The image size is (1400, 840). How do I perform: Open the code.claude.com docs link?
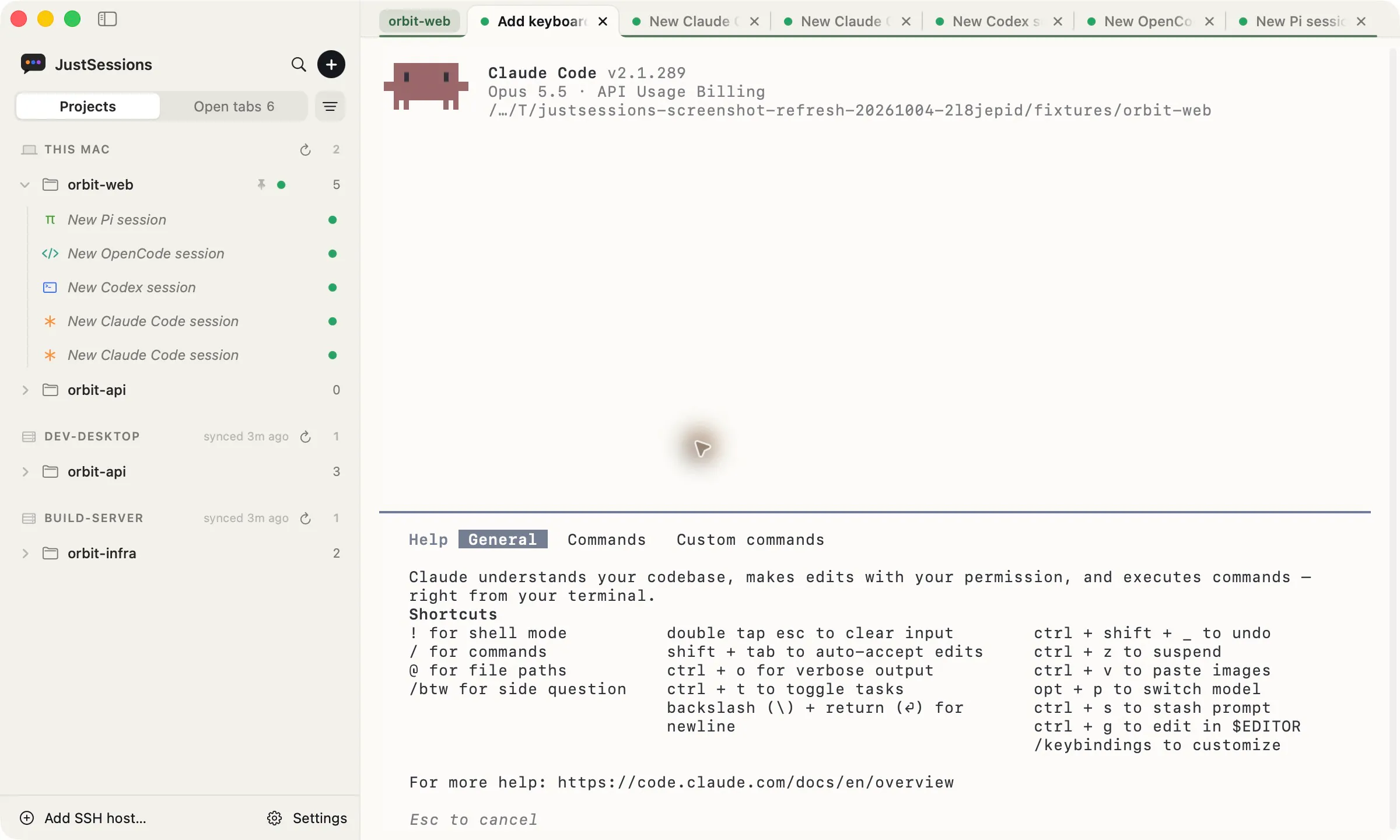[756, 783]
